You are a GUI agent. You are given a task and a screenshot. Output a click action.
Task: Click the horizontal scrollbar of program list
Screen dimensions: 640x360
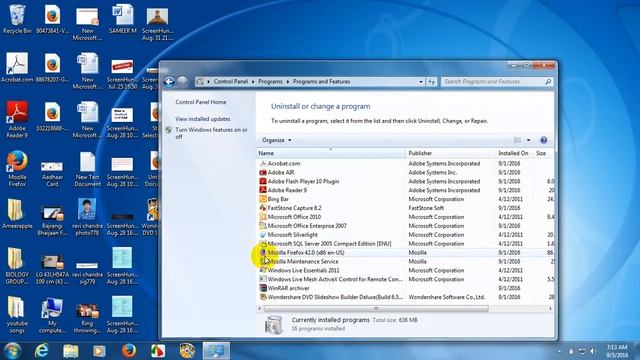[376, 309]
